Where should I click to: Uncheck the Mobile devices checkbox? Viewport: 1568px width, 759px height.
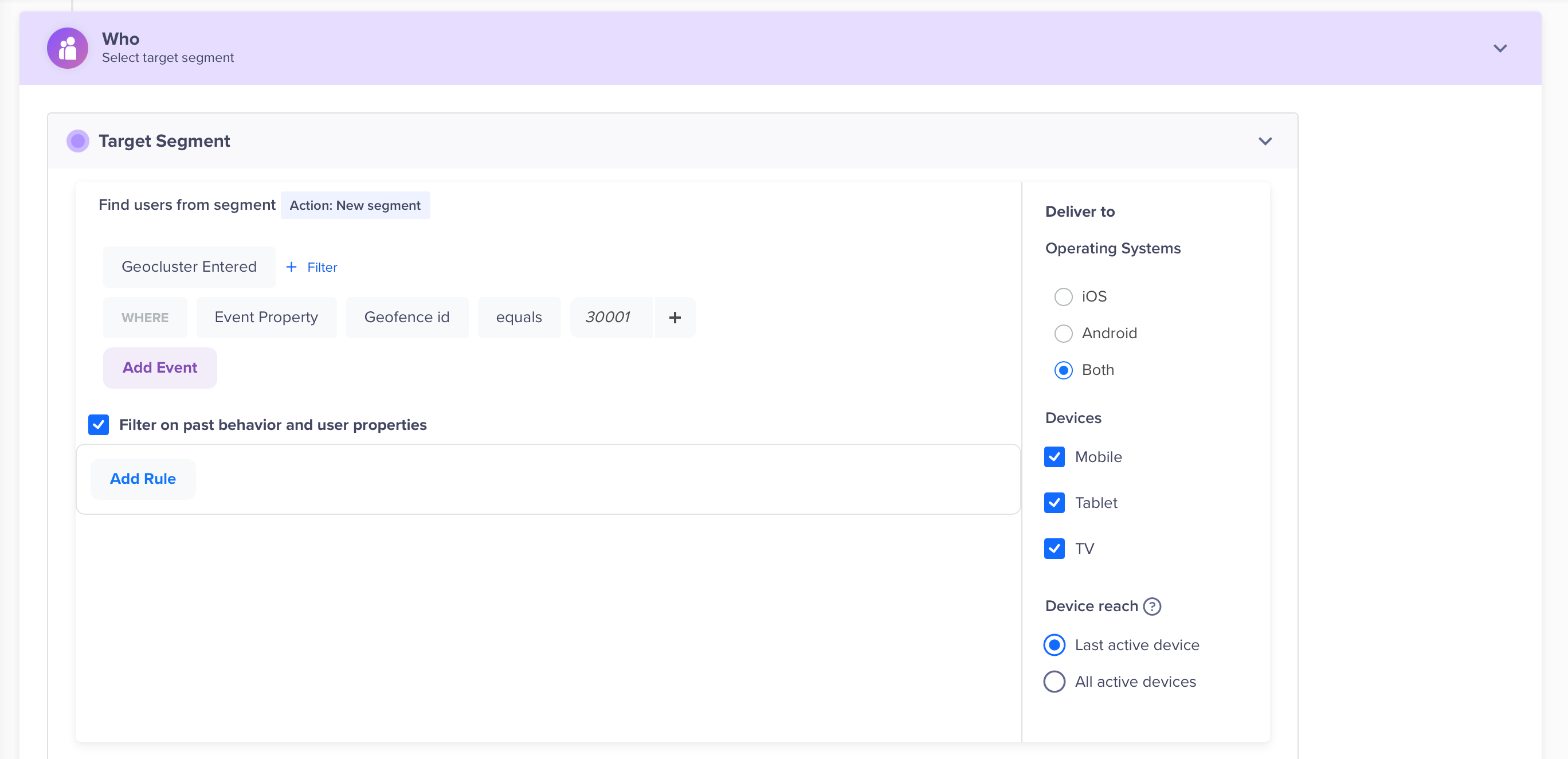[x=1055, y=457]
